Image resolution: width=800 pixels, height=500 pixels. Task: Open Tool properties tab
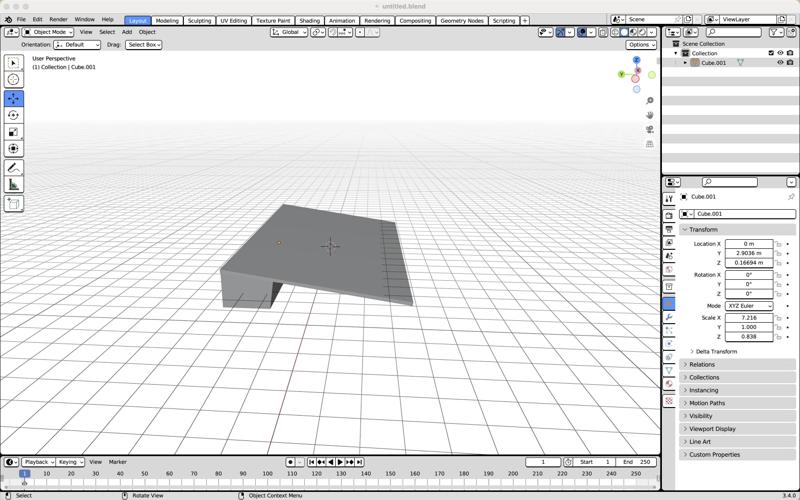669,199
